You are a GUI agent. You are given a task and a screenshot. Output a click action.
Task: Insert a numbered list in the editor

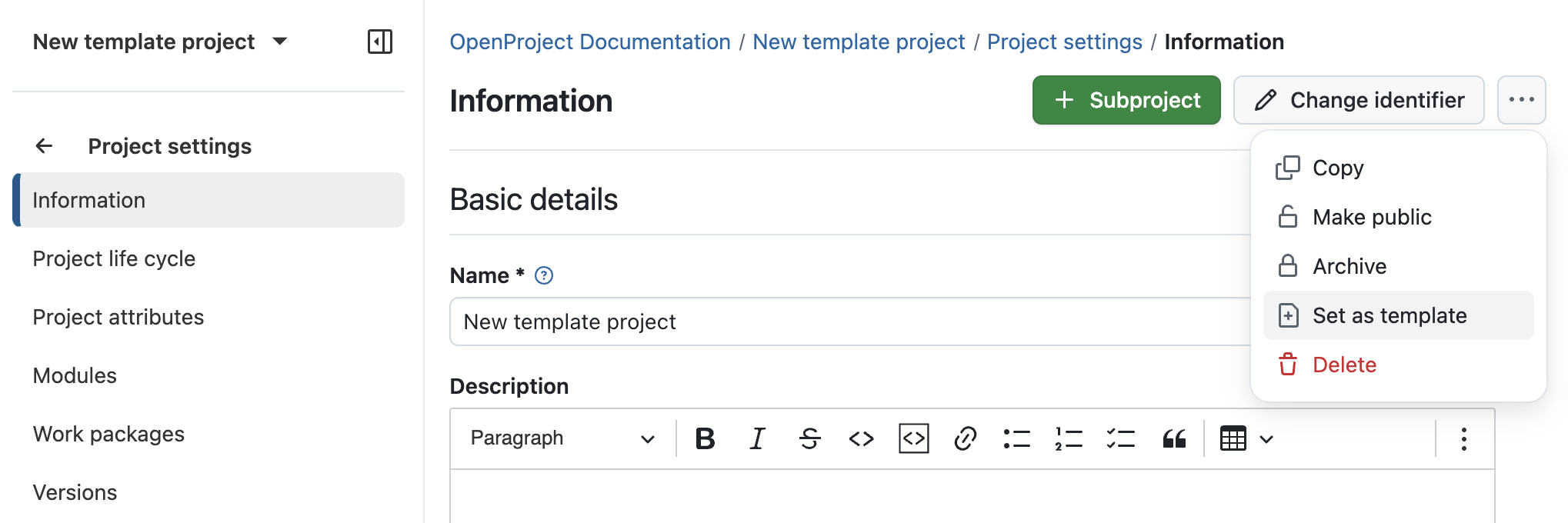(x=1069, y=438)
